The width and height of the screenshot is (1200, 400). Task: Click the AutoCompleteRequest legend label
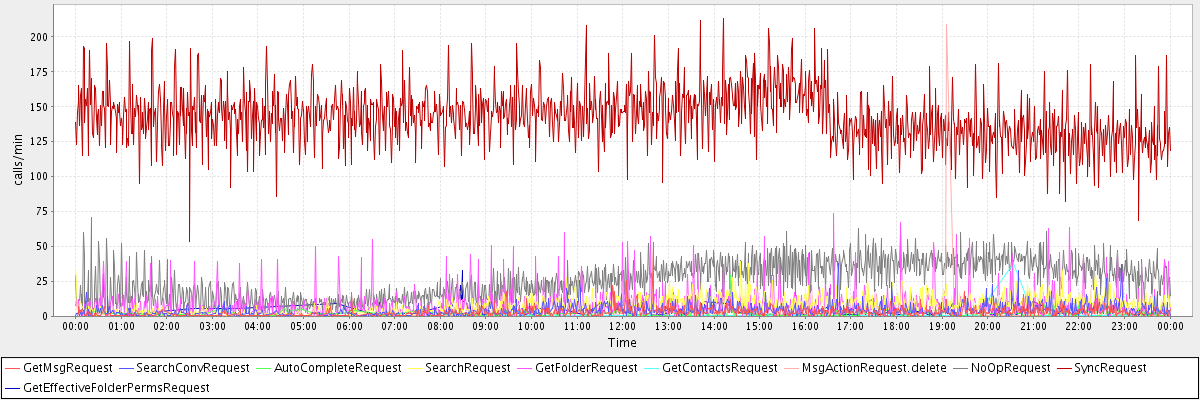337,368
